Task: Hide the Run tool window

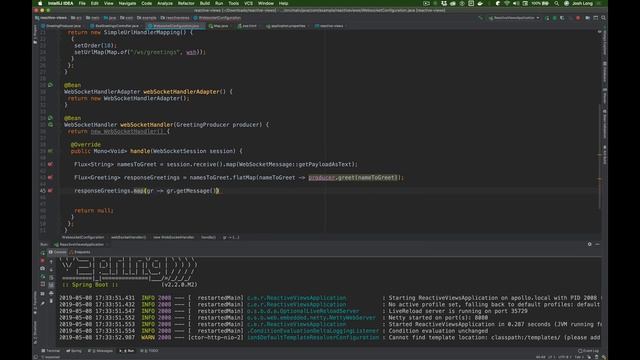Action: [x=598, y=244]
